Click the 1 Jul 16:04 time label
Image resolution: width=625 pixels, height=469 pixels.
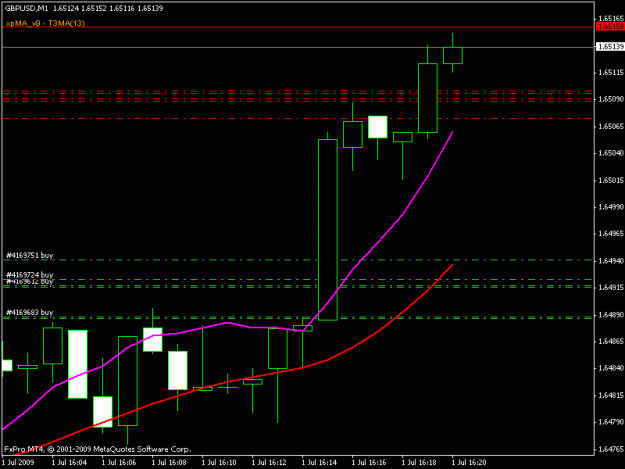(x=69, y=463)
